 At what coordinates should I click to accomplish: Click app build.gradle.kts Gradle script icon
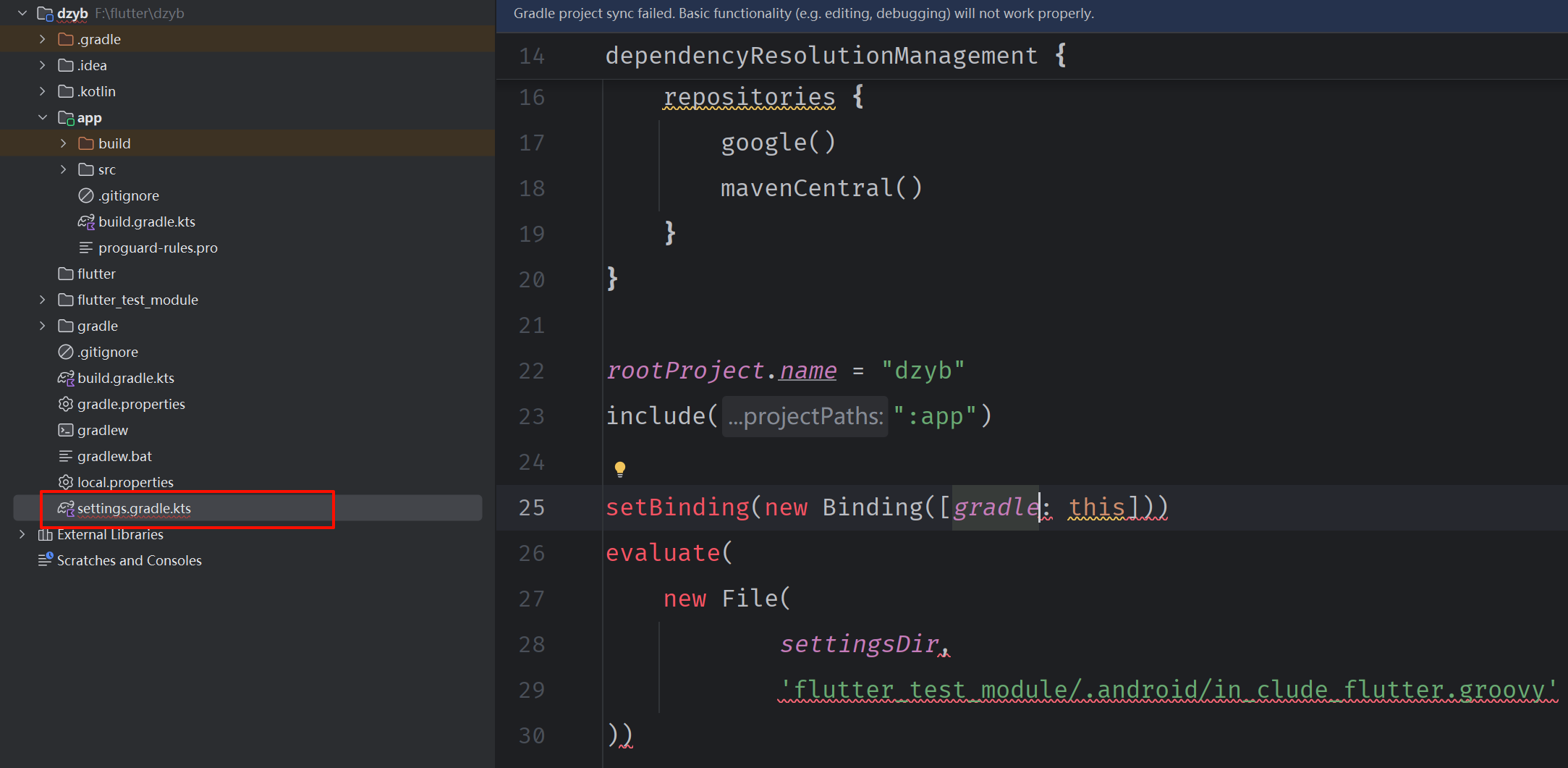[86, 221]
